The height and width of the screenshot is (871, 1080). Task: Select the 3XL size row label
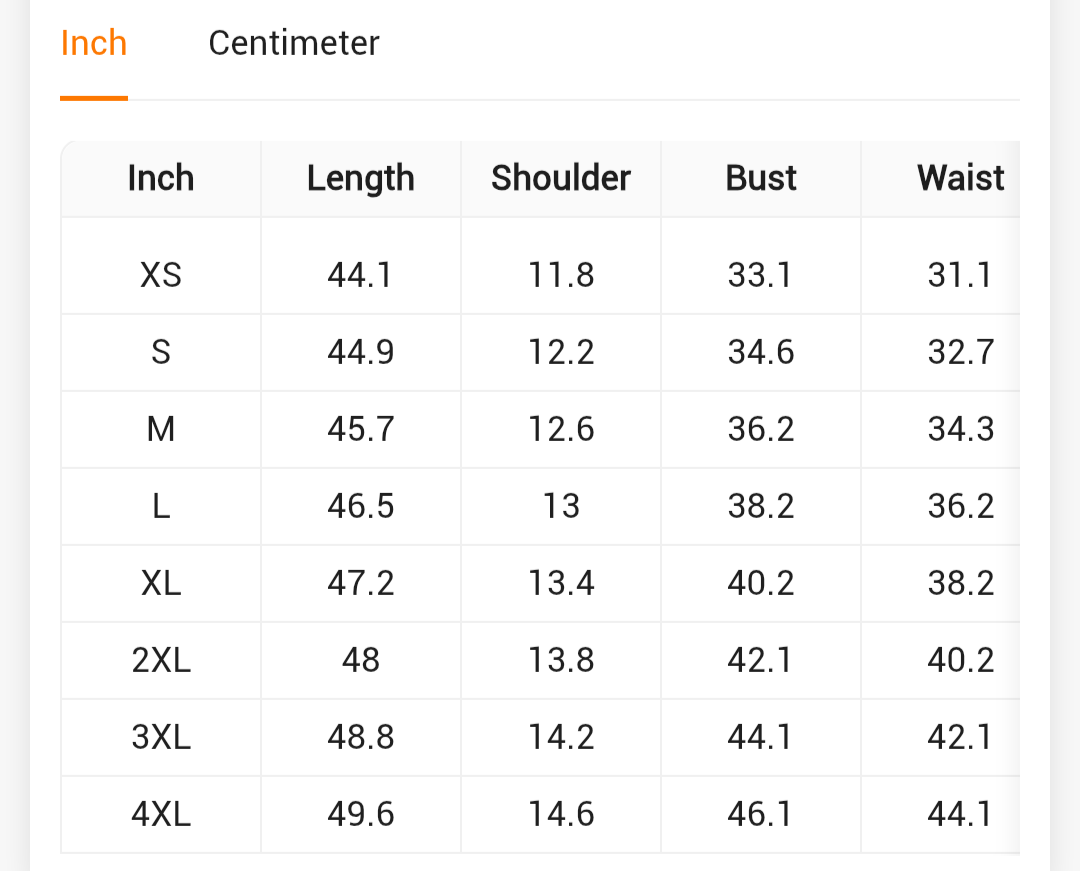[161, 737]
